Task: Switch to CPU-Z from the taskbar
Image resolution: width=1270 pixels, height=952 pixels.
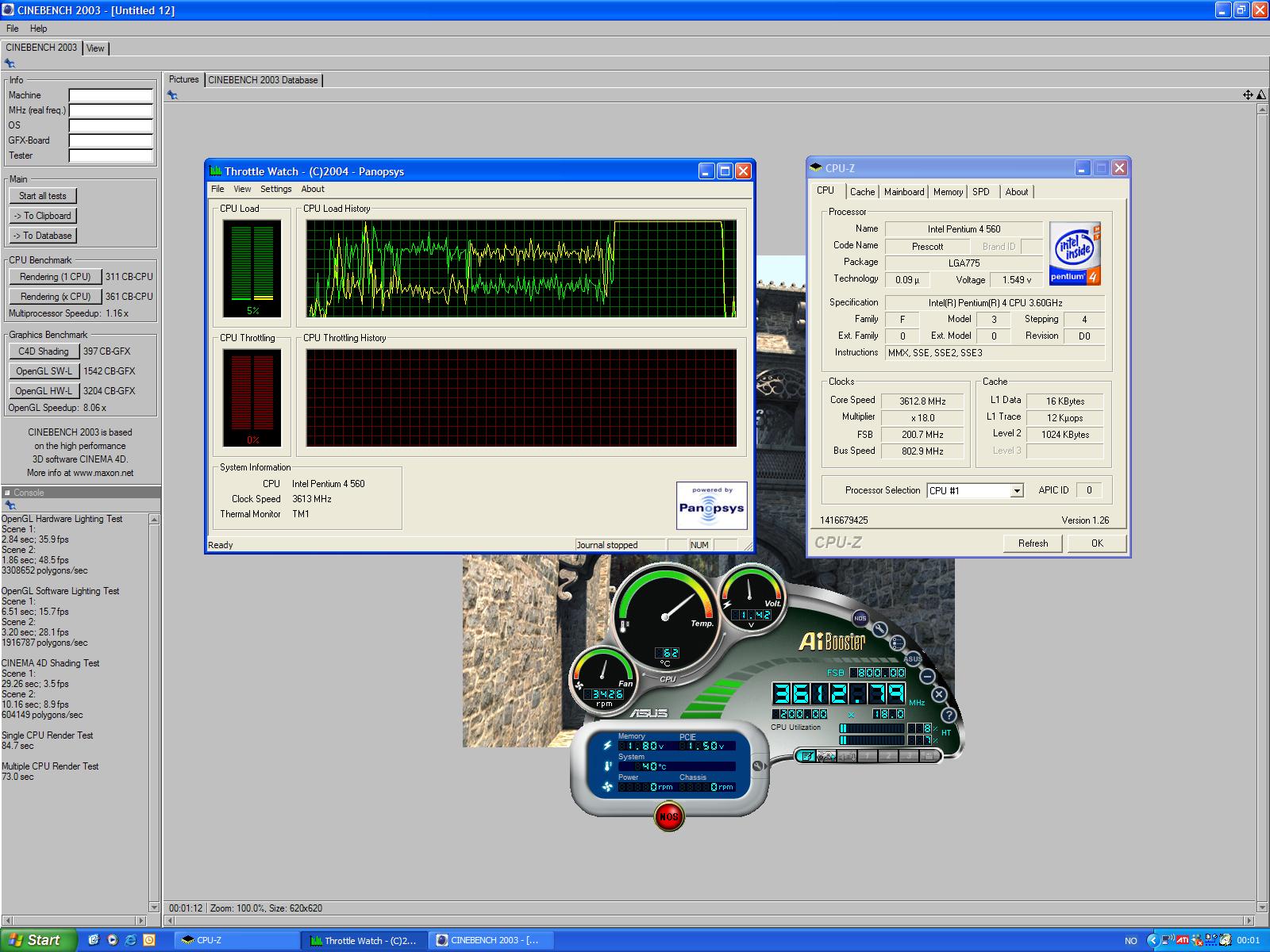Action: pyautogui.click(x=237, y=940)
